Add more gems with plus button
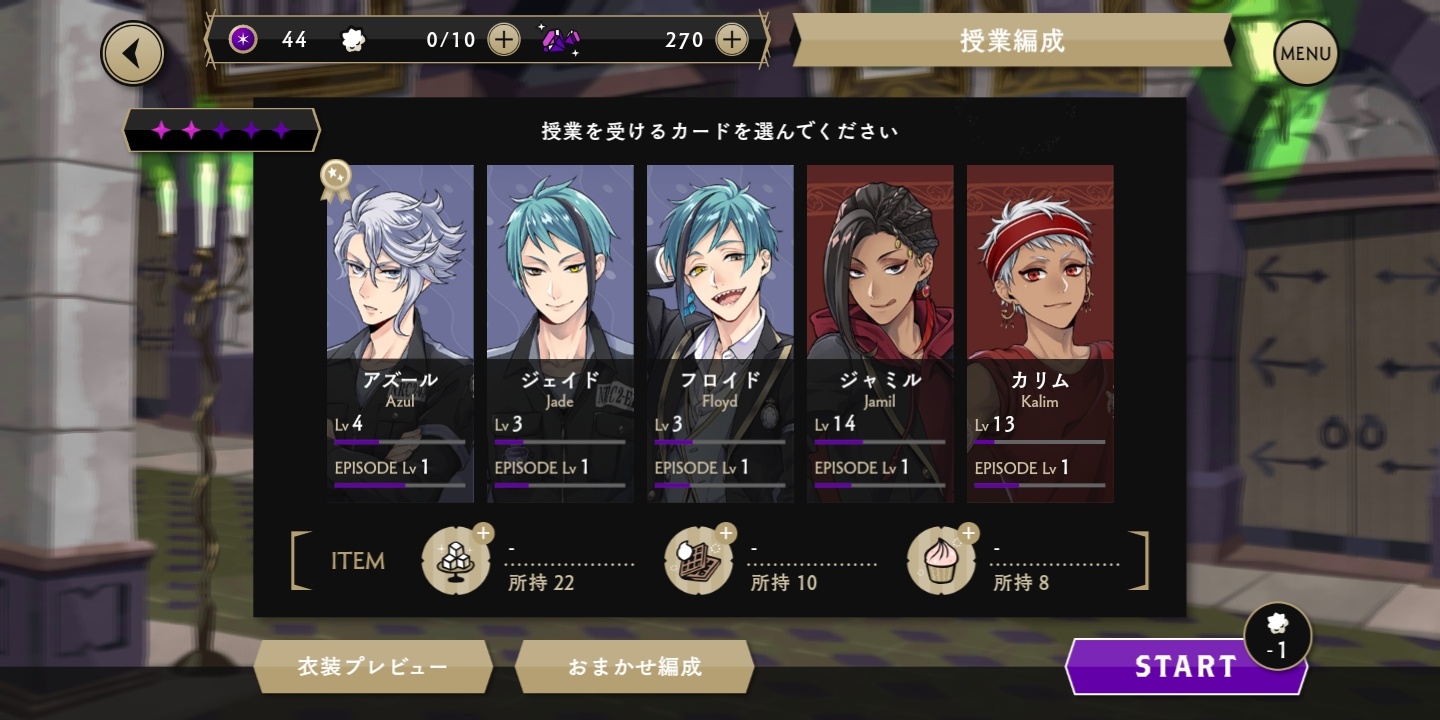This screenshot has width=1440, height=720. [x=732, y=40]
